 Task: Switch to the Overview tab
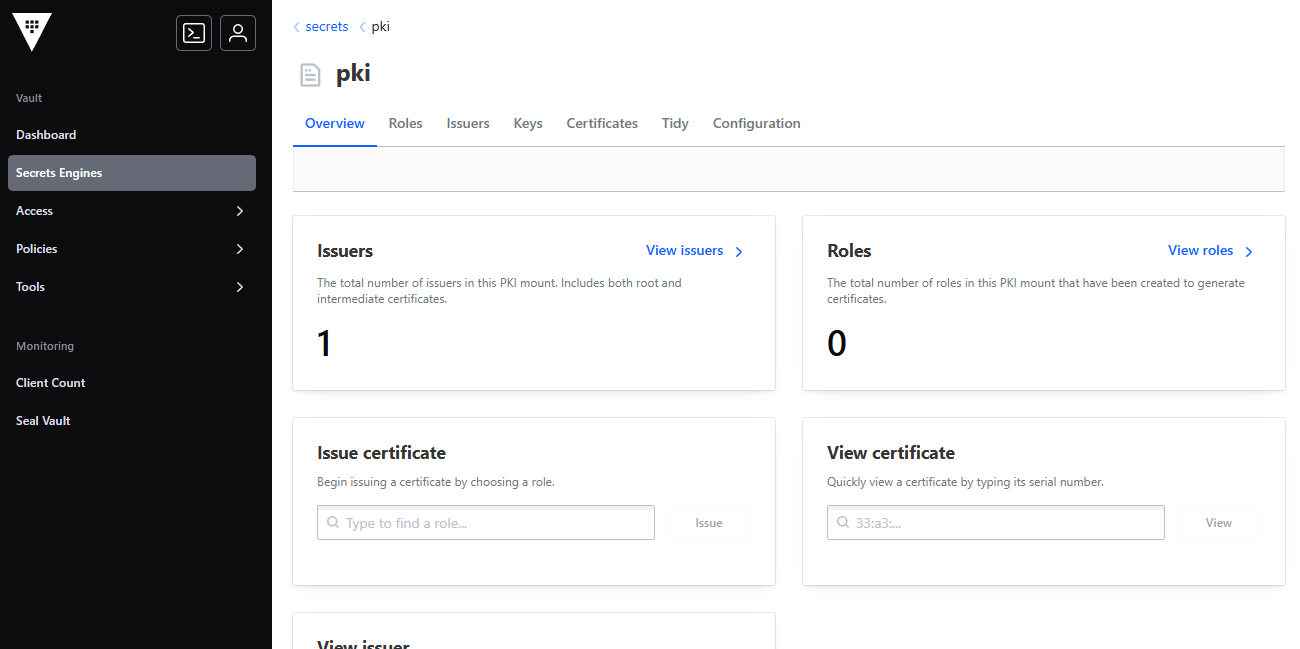point(335,124)
